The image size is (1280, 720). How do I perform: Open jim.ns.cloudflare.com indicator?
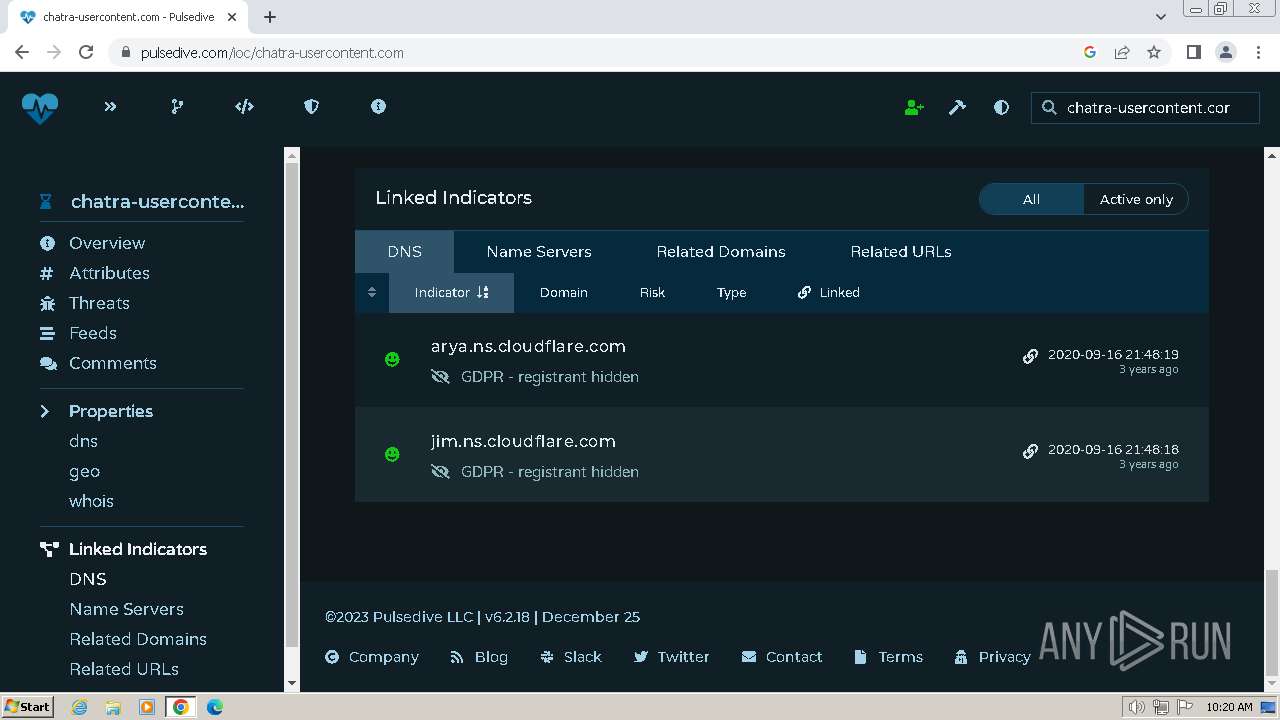click(523, 441)
